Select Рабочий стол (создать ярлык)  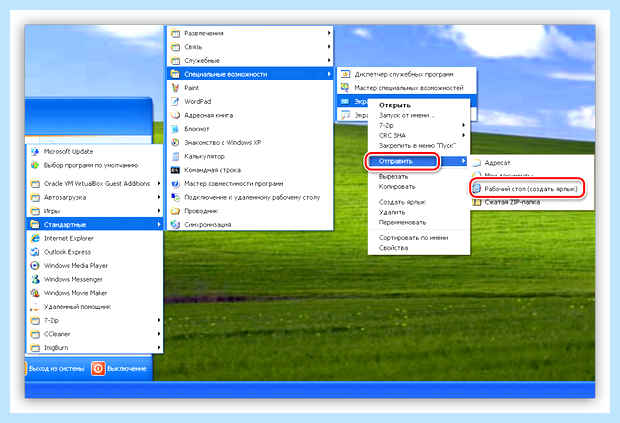pos(531,189)
